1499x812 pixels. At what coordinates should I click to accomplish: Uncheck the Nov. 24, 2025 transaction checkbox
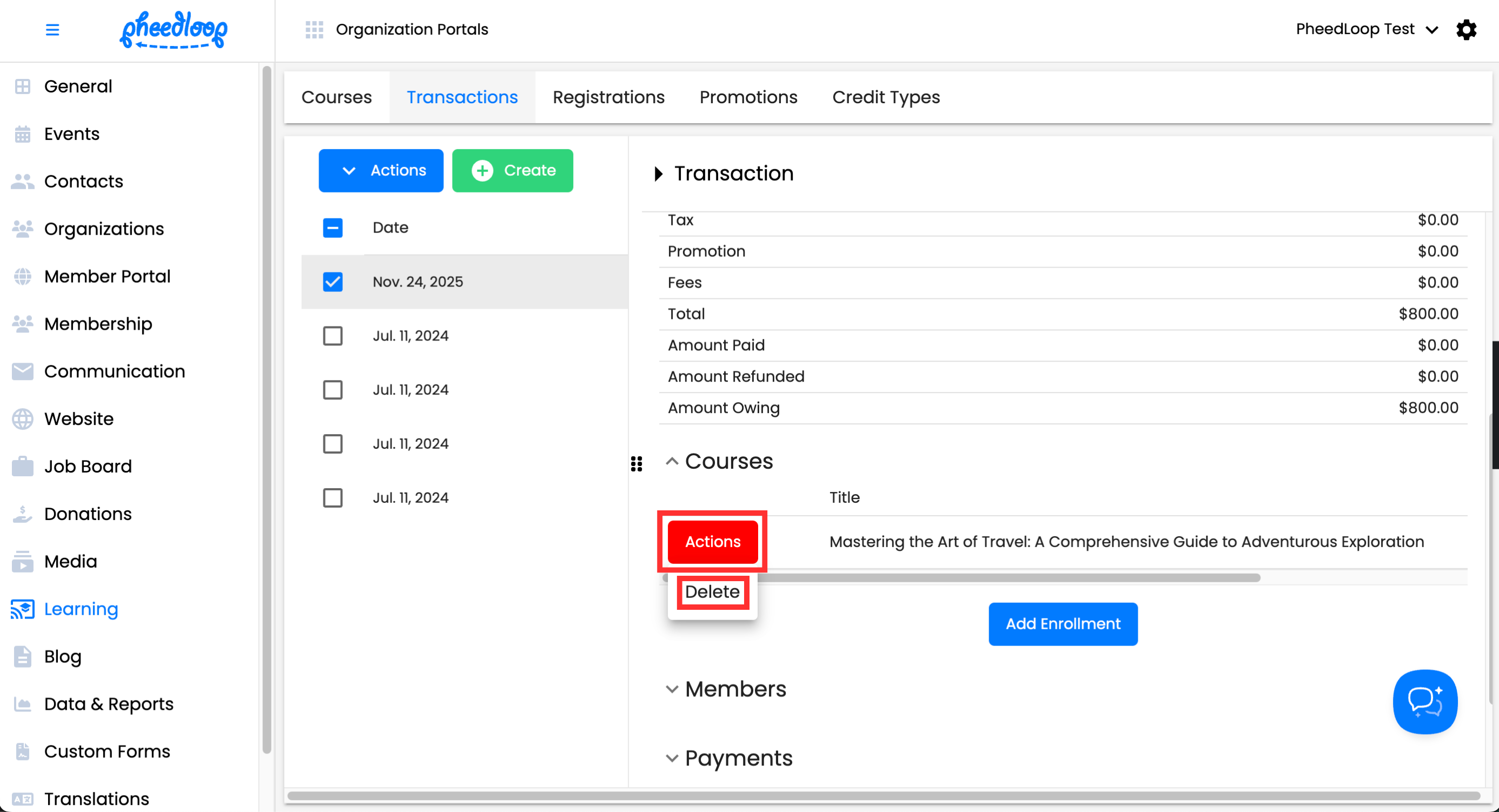tap(333, 282)
